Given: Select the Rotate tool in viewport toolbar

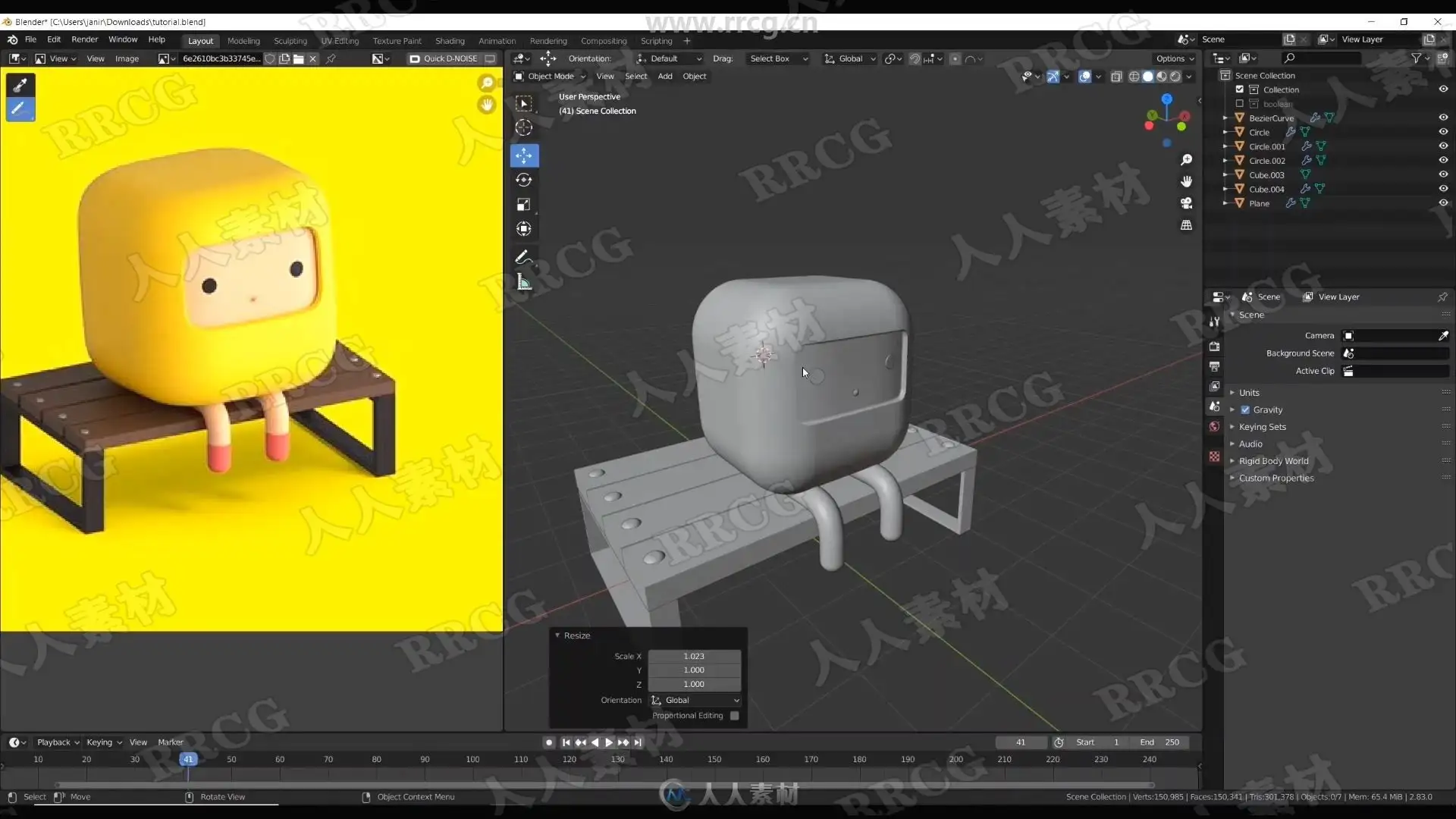Looking at the screenshot, I should (523, 180).
